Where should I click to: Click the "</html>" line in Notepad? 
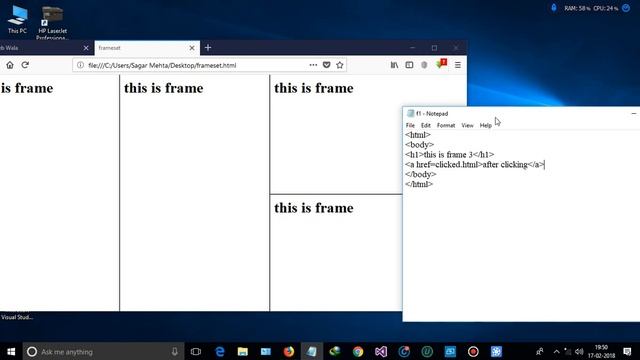pyautogui.click(x=419, y=184)
